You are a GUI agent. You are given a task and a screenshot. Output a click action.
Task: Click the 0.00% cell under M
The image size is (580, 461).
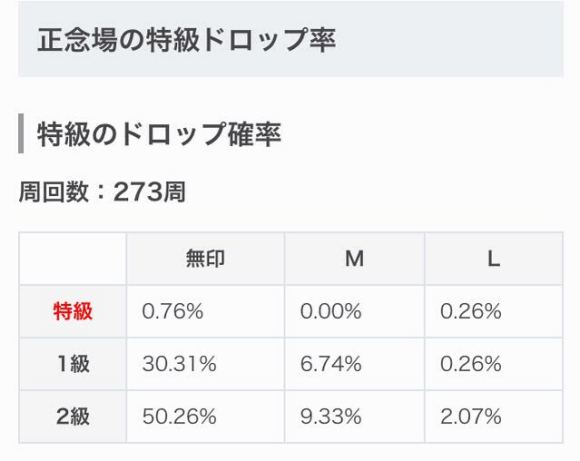pyautogui.click(x=355, y=312)
